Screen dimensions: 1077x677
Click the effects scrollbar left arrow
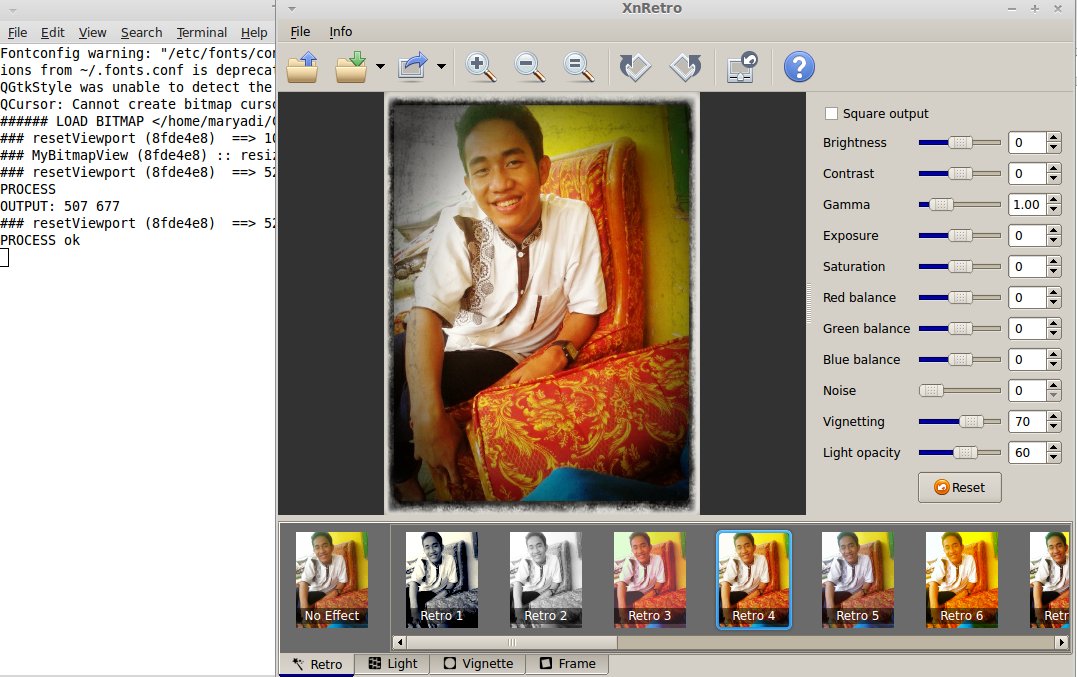(x=399, y=643)
